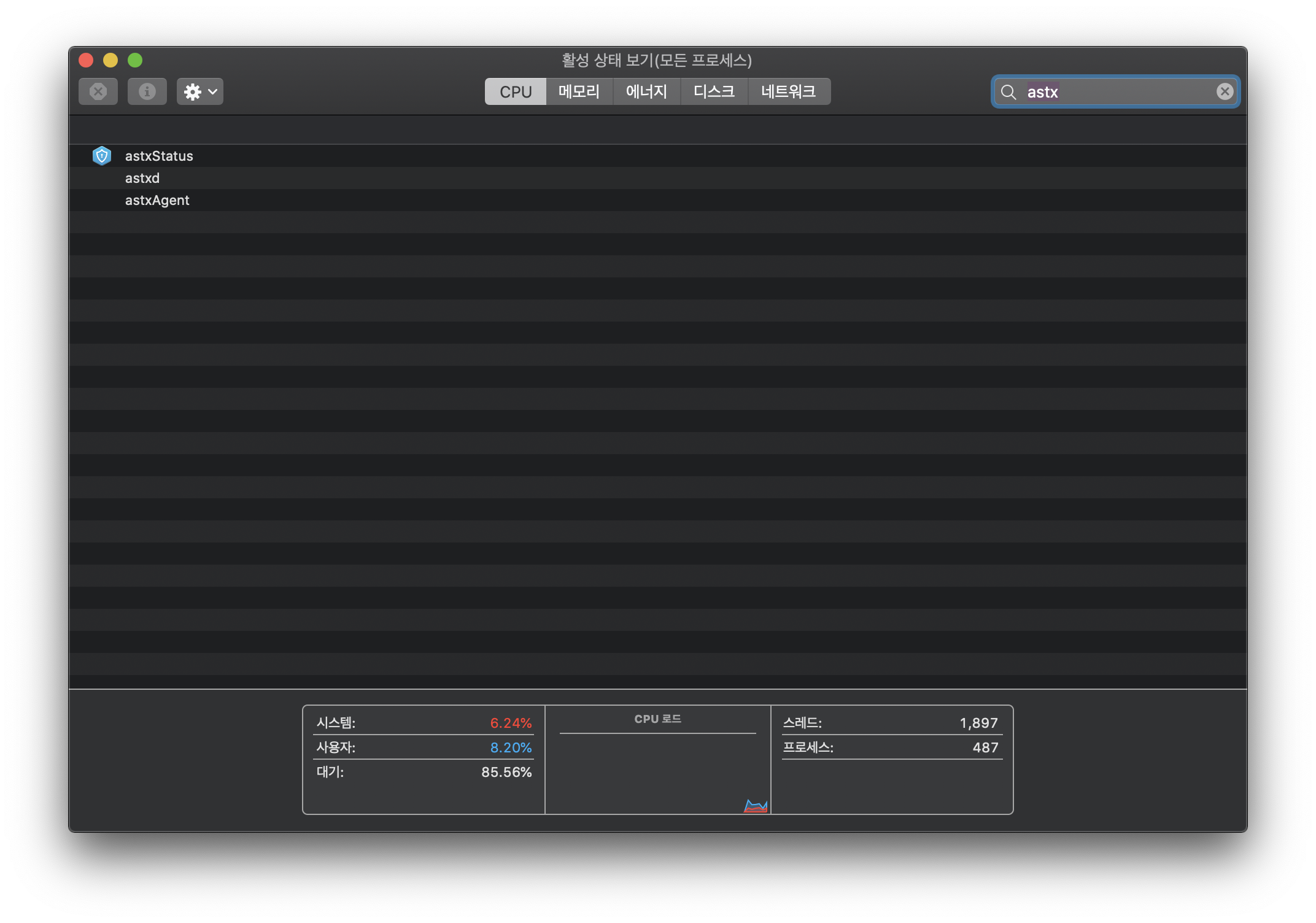Minimize window with yellow button

(x=110, y=60)
